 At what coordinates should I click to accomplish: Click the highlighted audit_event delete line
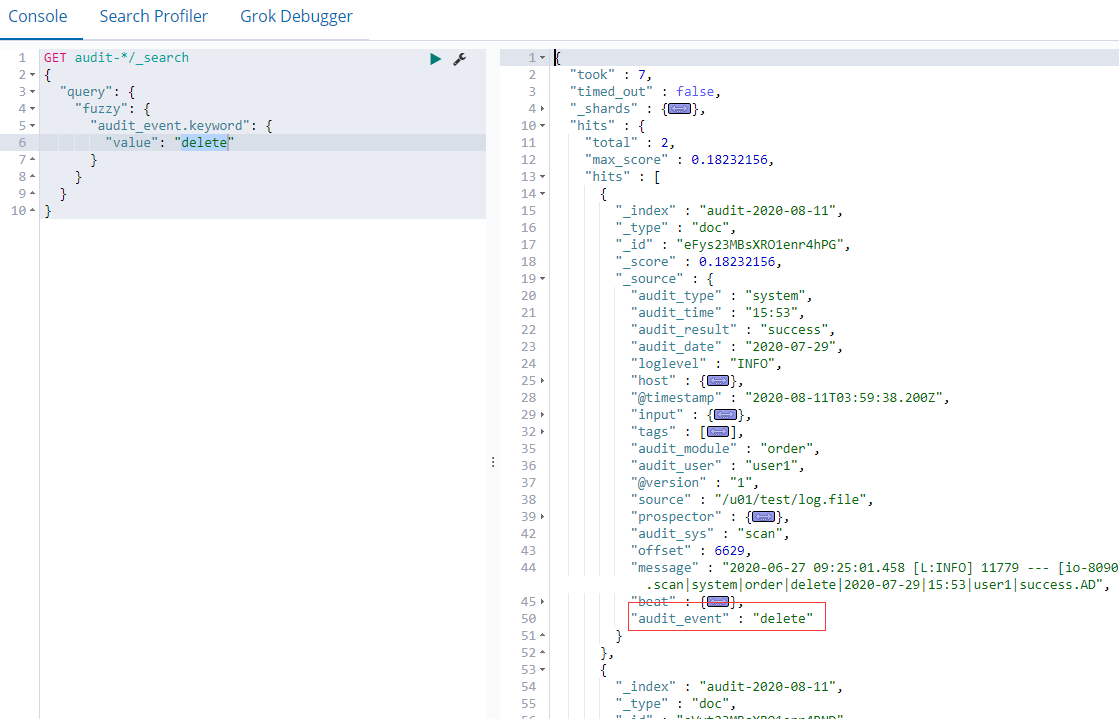pyautogui.click(x=726, y=617)
